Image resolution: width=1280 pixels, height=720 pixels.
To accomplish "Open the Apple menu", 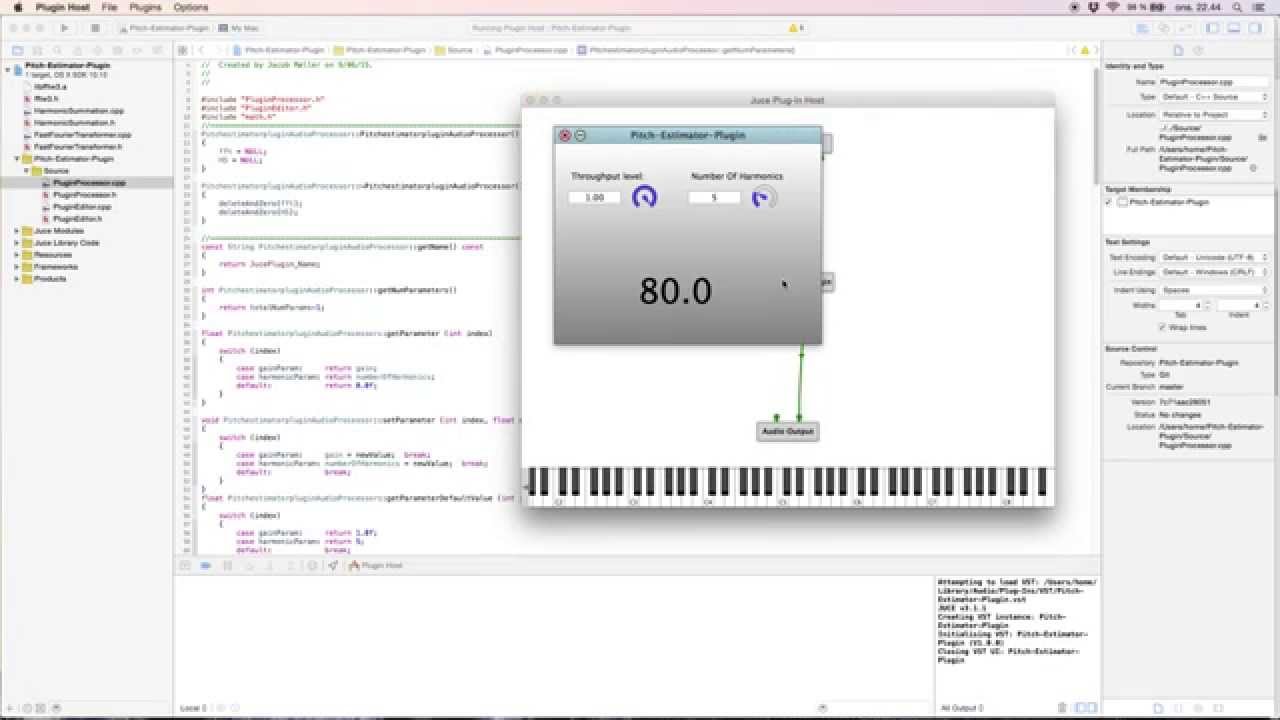I will [x=17, y=7].
